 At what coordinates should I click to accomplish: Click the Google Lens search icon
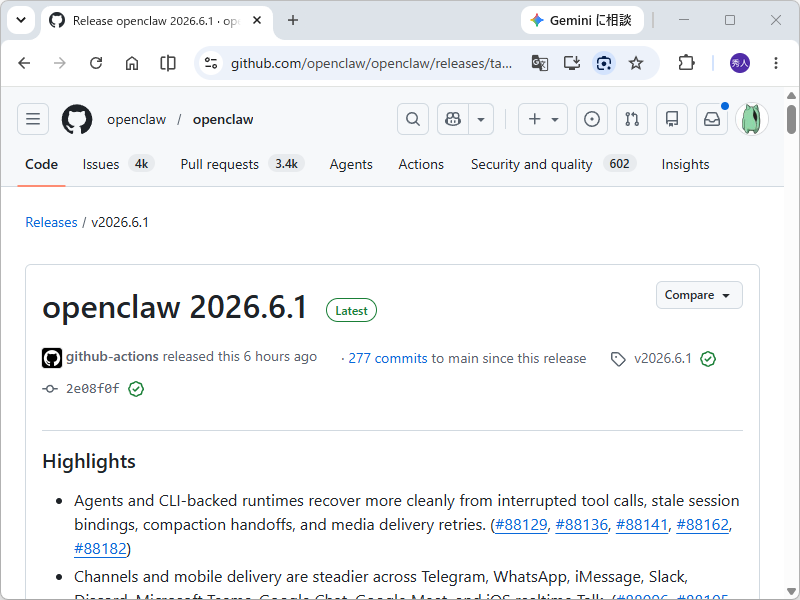(604, 63)
